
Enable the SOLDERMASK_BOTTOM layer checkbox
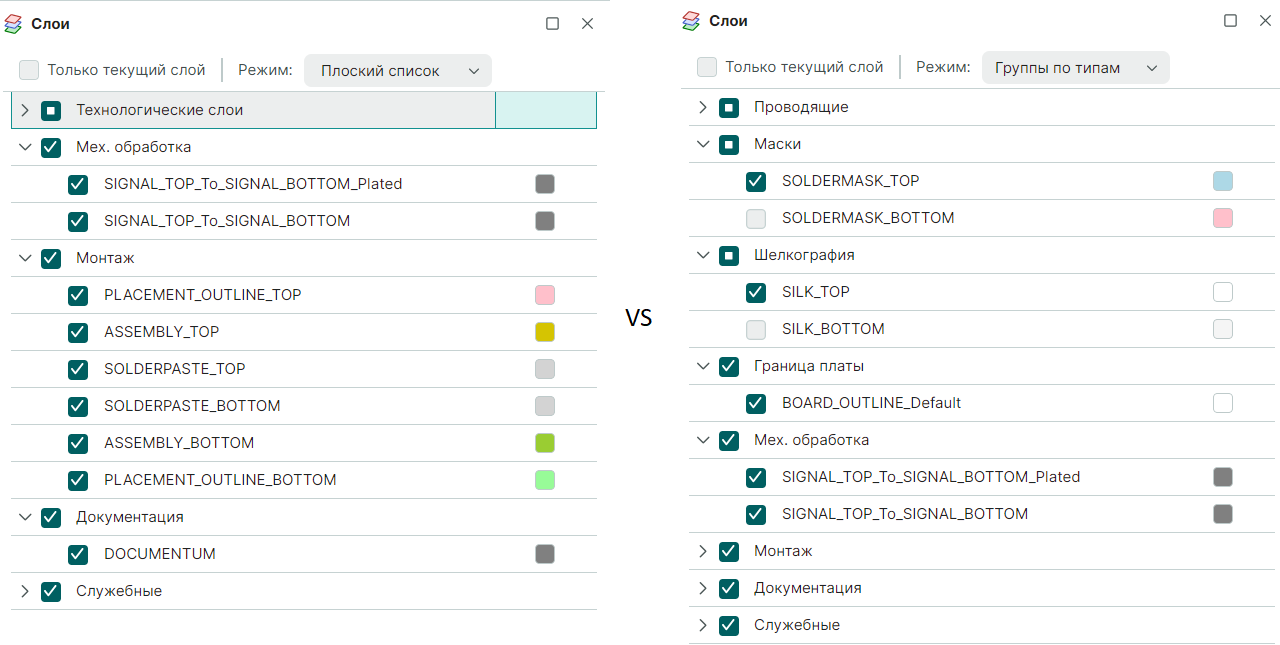(x=756, y=218)
